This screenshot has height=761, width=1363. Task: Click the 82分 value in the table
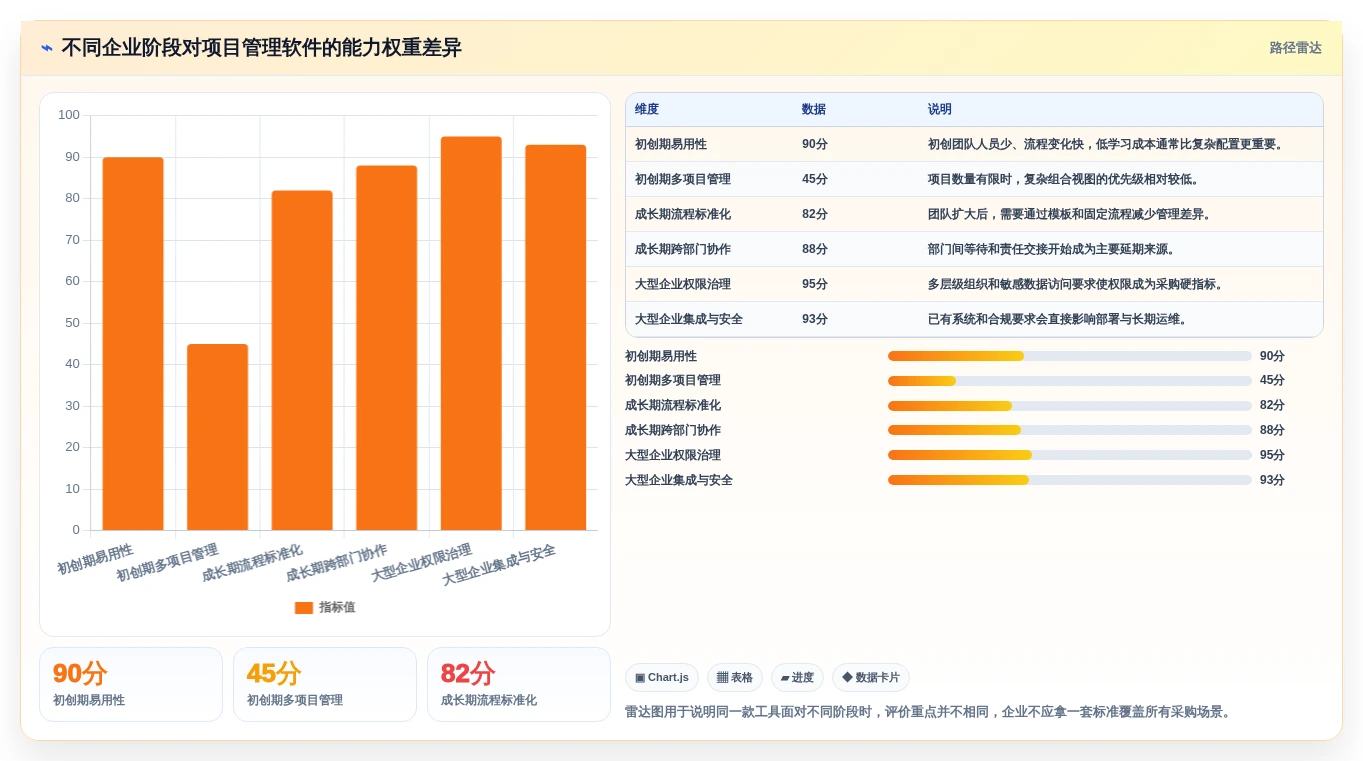815,214
